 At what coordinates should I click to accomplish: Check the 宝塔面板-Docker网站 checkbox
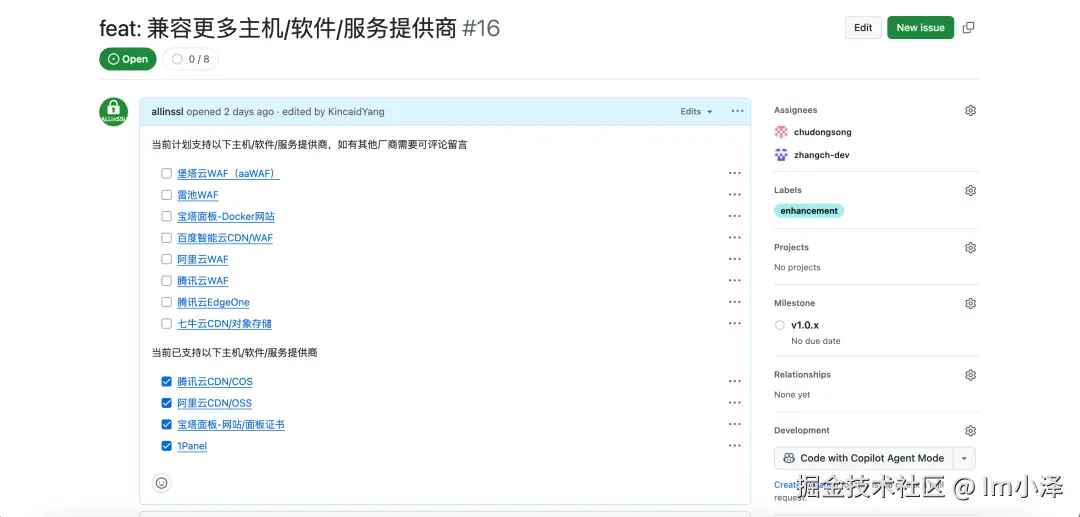[x=166, y=216]
